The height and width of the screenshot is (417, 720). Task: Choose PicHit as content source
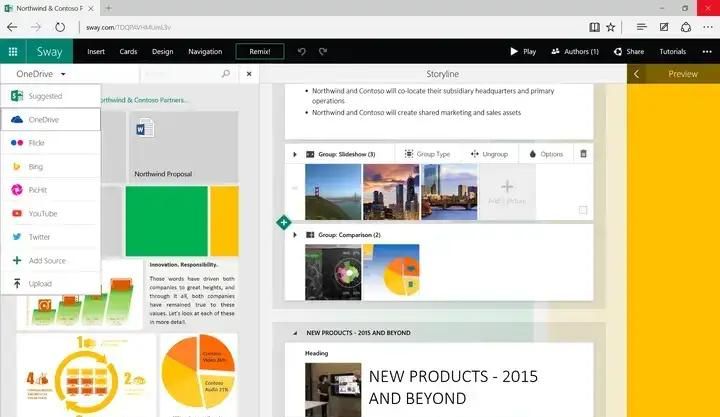click(51, 190)
